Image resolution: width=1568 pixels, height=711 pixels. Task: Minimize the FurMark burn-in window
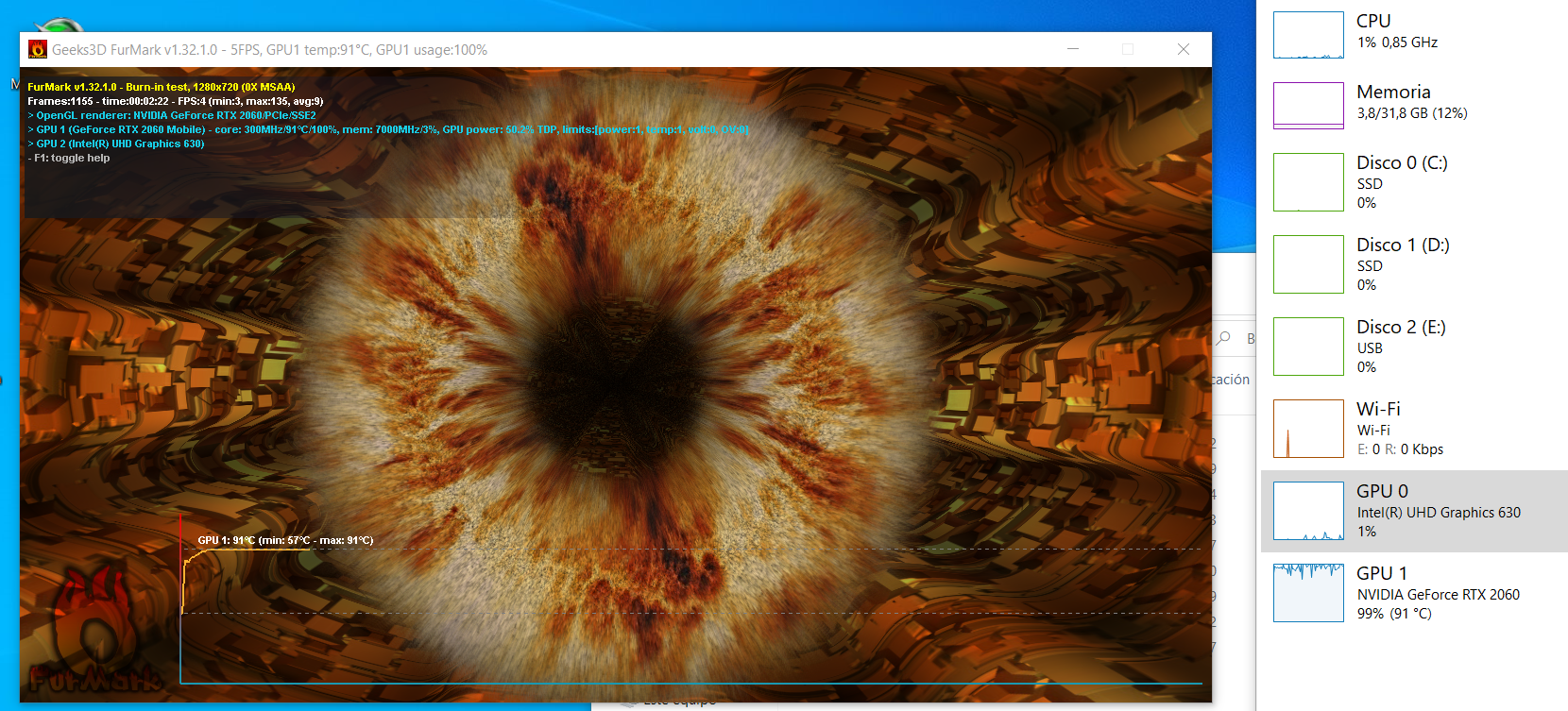(x=1073, y=49)
